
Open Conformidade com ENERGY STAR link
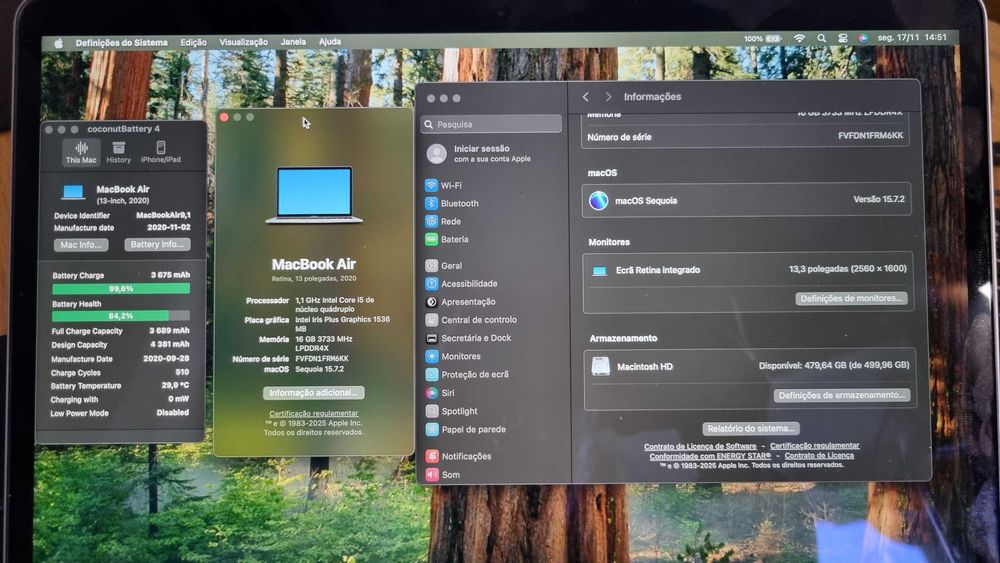710,456
